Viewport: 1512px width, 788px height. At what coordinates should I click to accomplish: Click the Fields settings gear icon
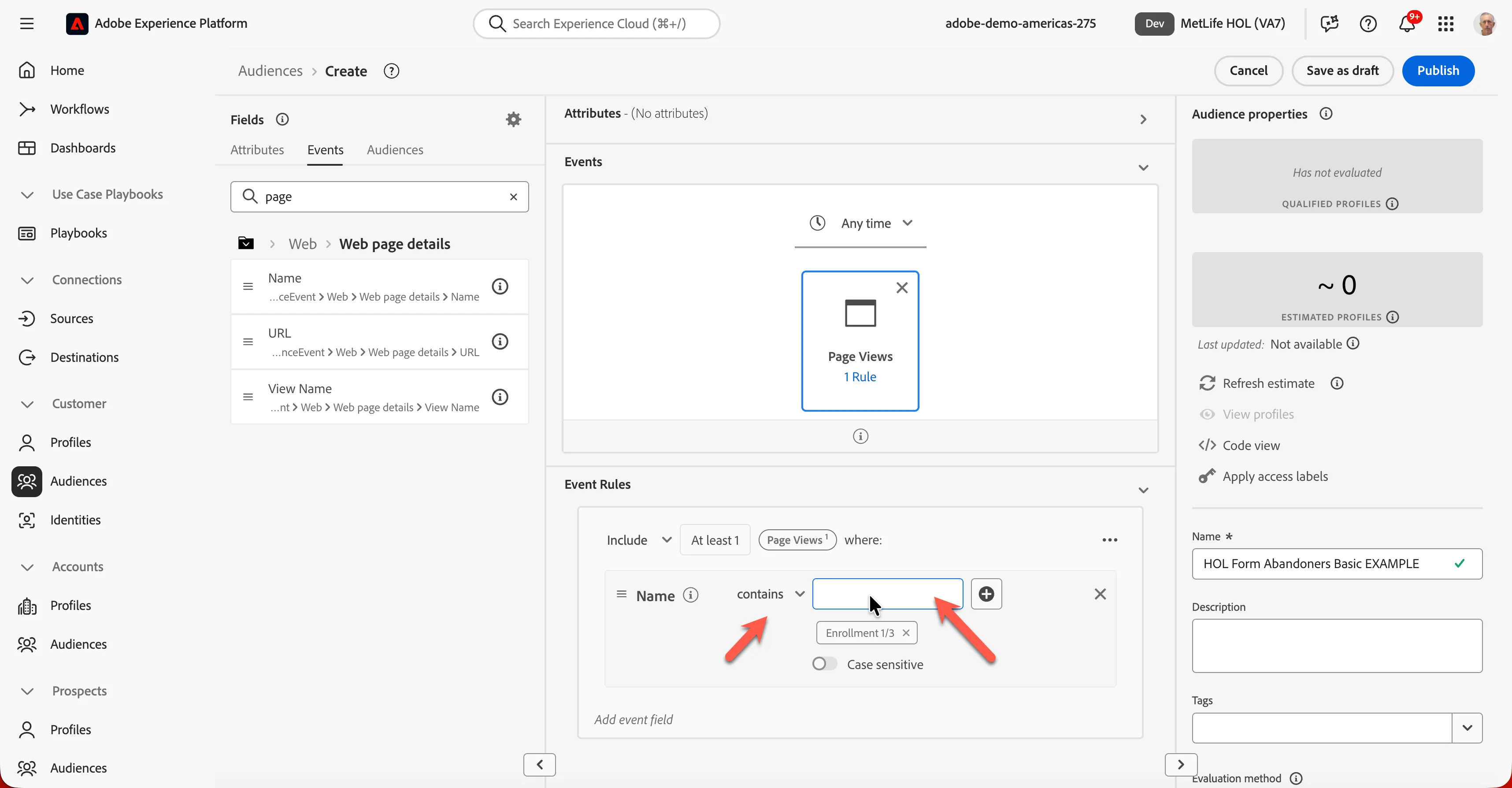pyautogui.click(x=514, y=119)
